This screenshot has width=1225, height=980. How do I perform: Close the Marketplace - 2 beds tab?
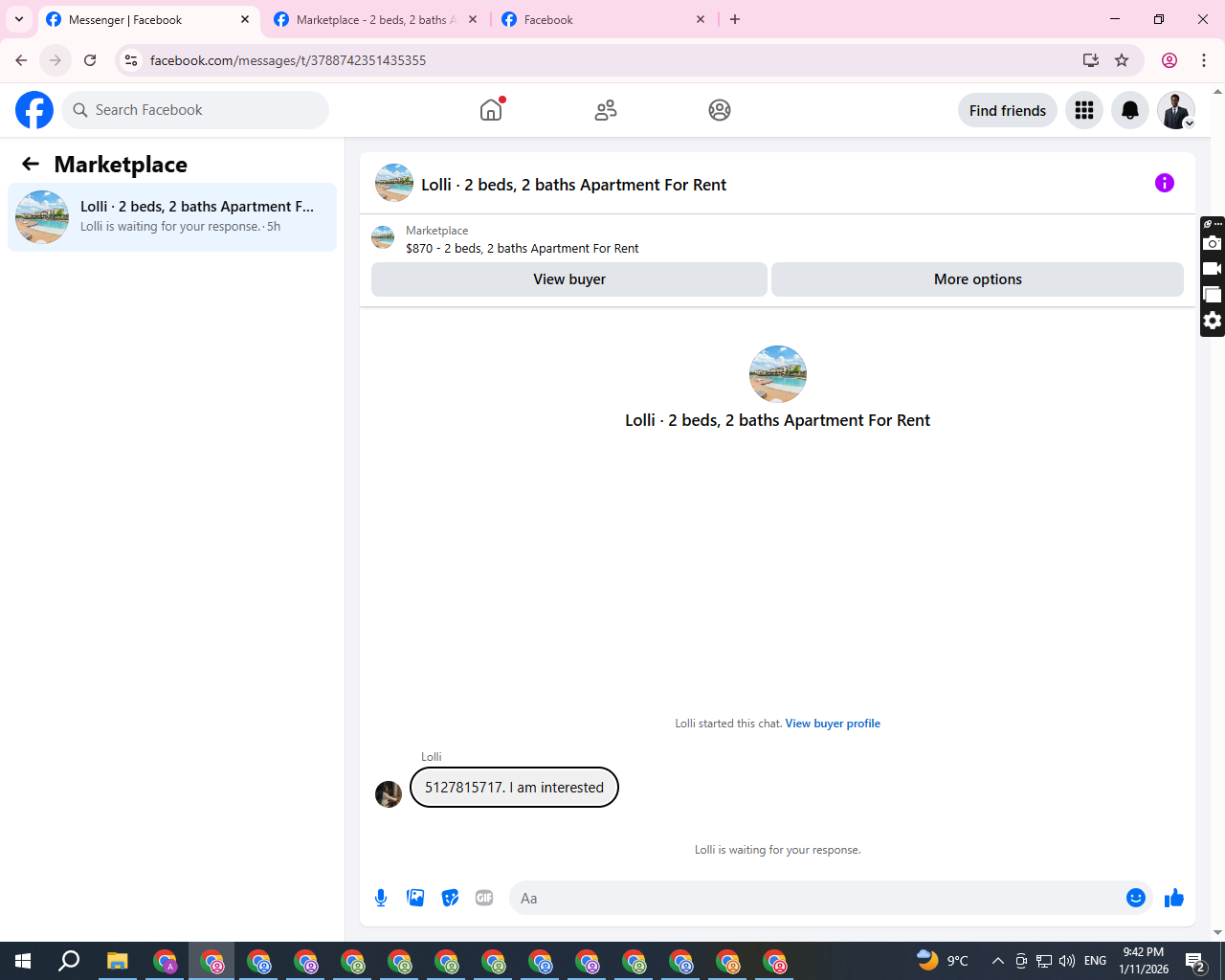(473, 19)
